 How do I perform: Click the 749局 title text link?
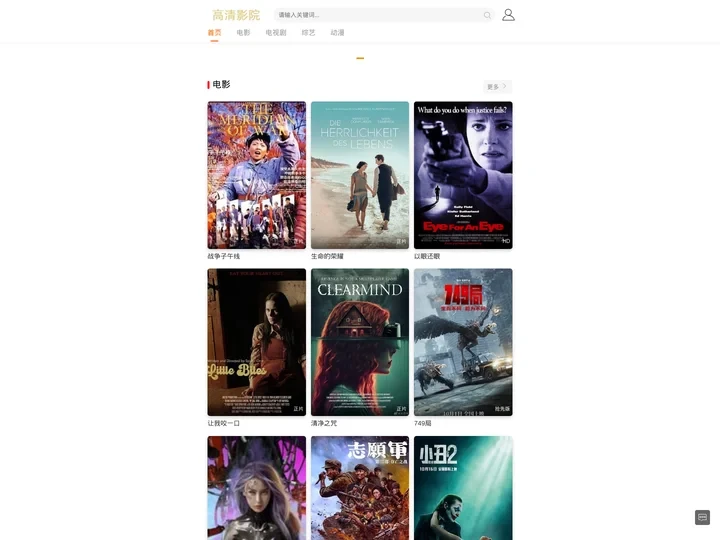[422, 423]
